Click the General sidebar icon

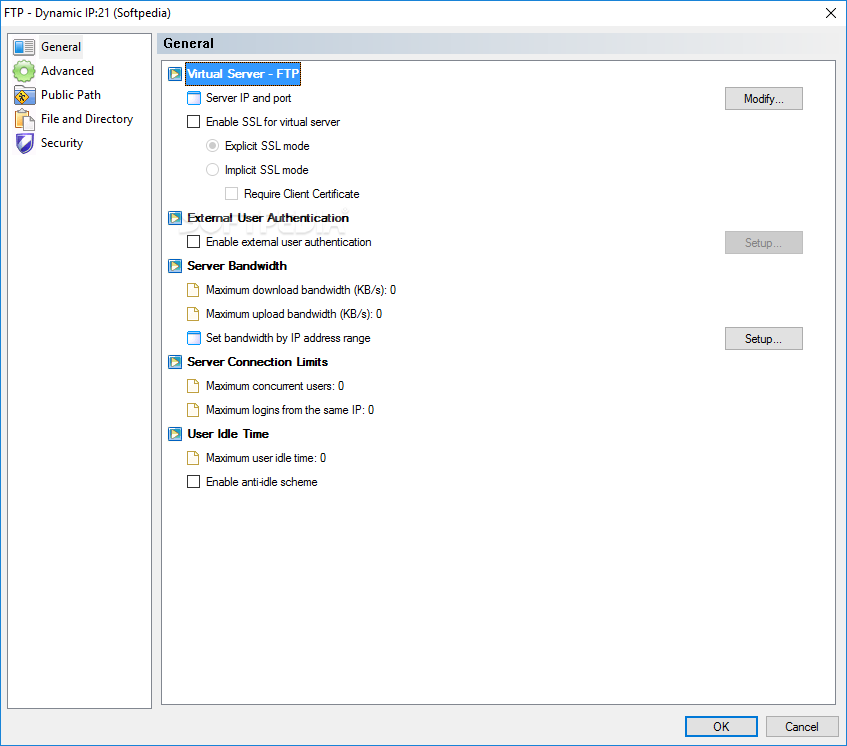click(24, 47)
